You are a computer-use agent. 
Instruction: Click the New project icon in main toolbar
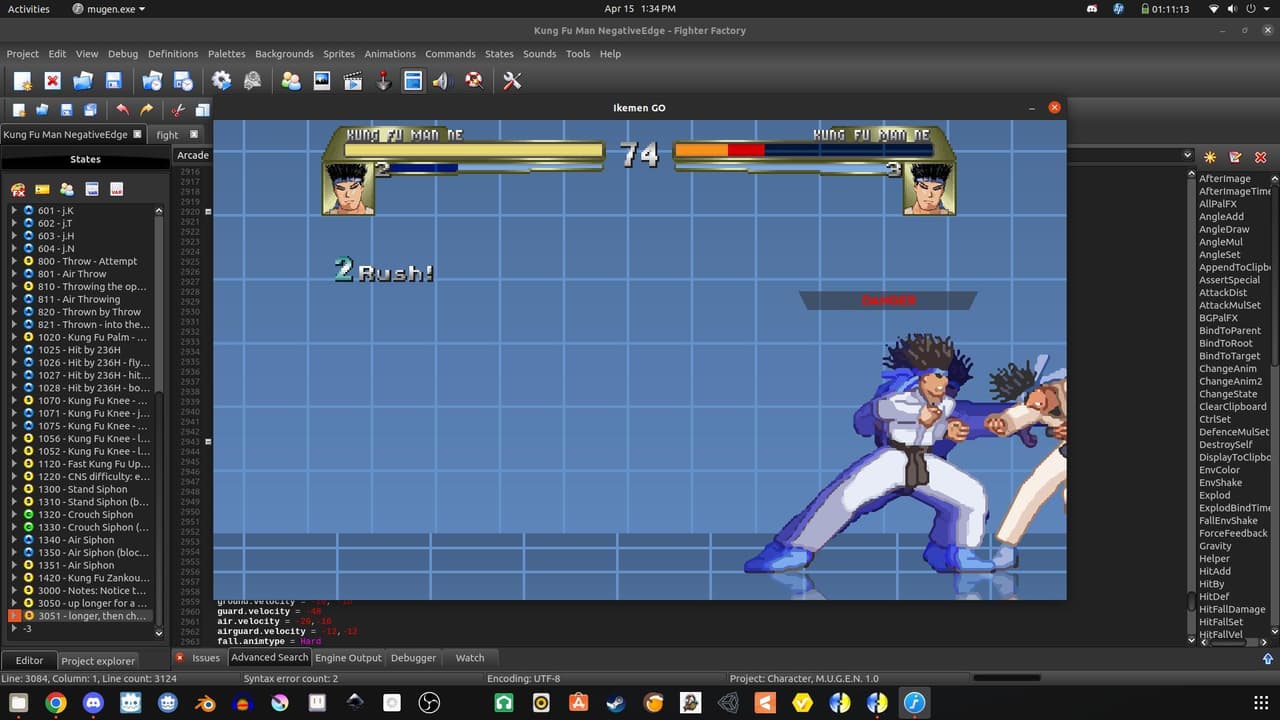point(22,81)
